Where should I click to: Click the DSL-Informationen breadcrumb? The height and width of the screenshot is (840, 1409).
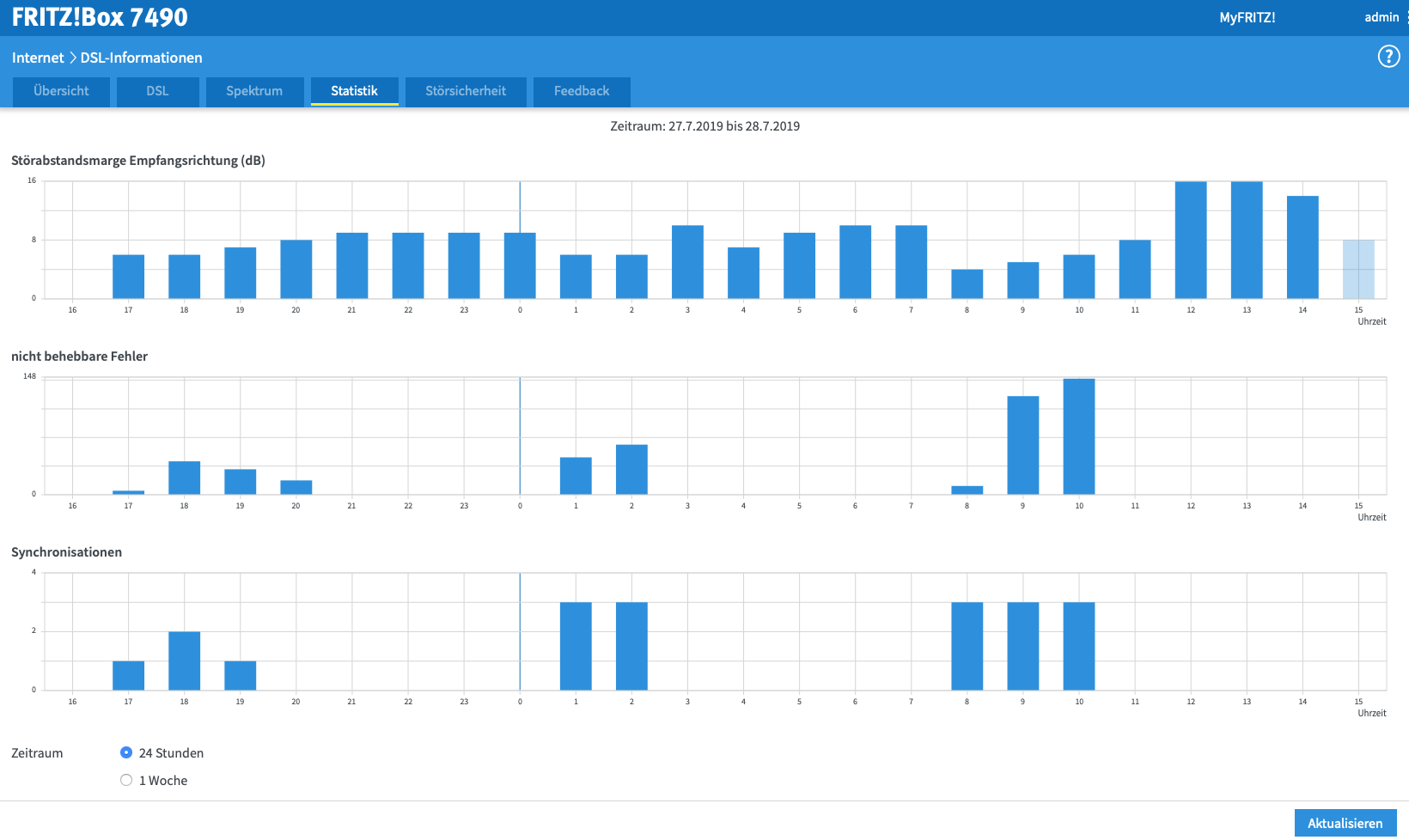coord(142,58)
